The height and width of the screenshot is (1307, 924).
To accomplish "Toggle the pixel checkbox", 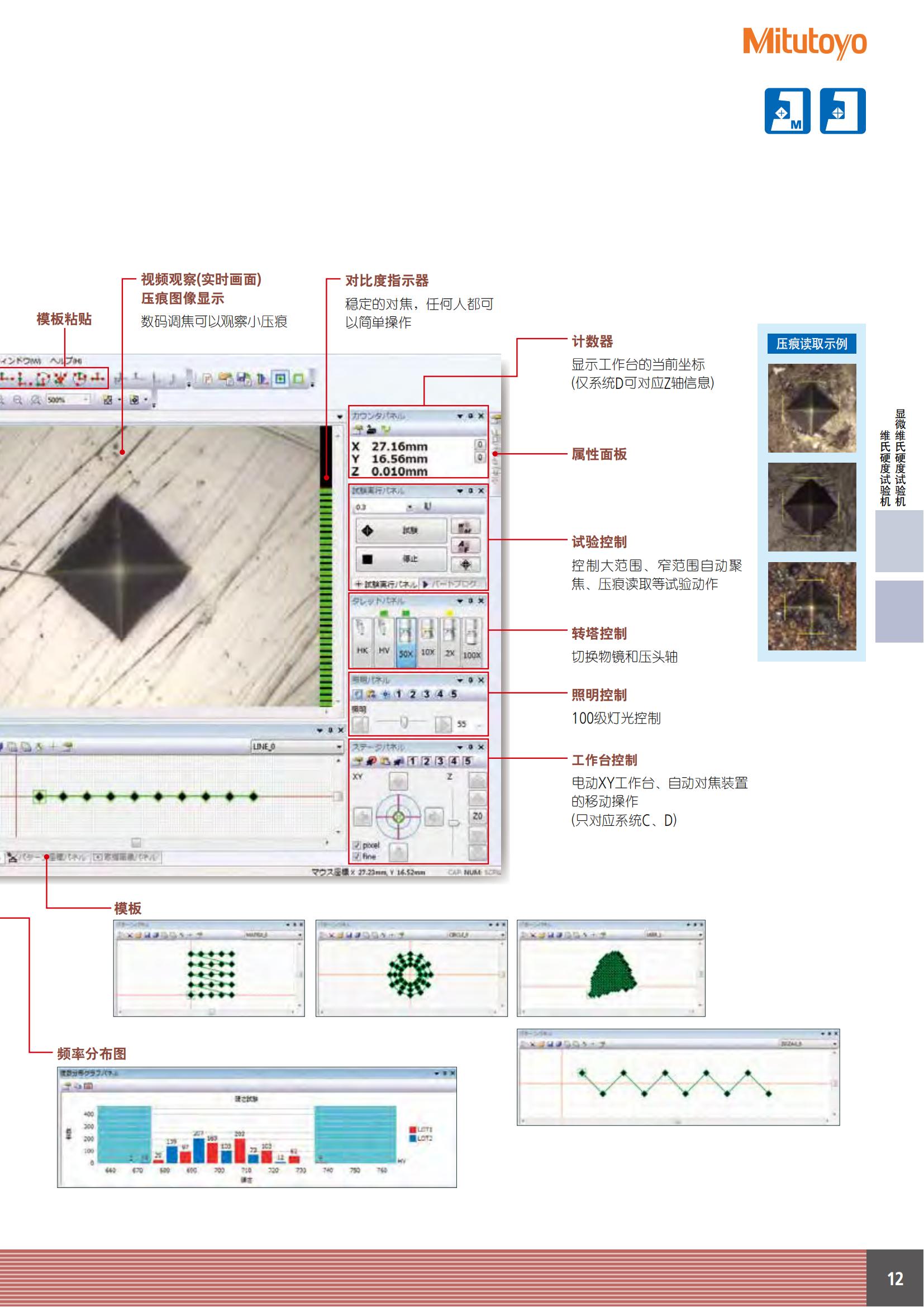I will 357,845.
